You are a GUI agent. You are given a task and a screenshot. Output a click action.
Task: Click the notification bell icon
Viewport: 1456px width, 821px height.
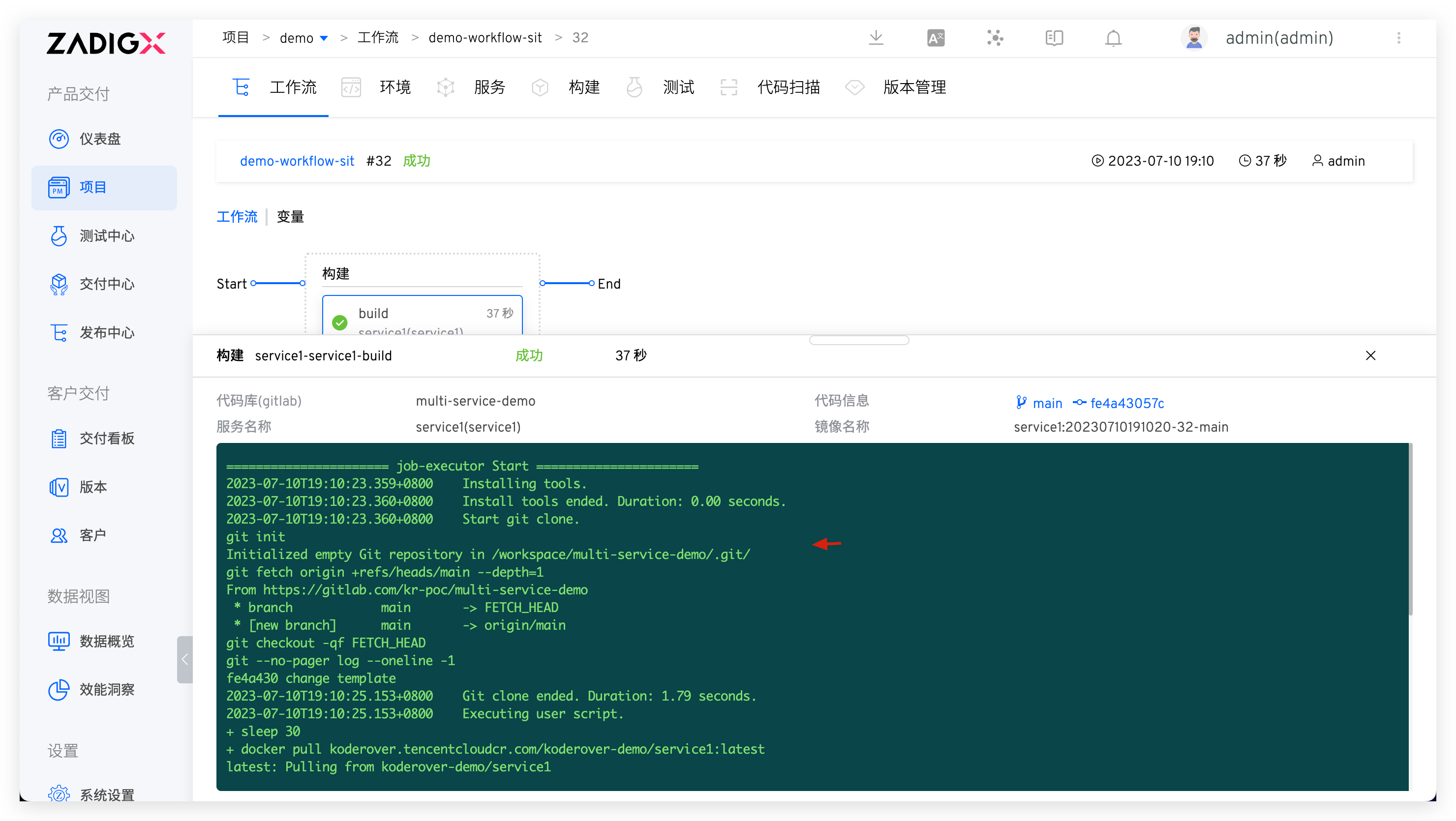coord(1113,38)
